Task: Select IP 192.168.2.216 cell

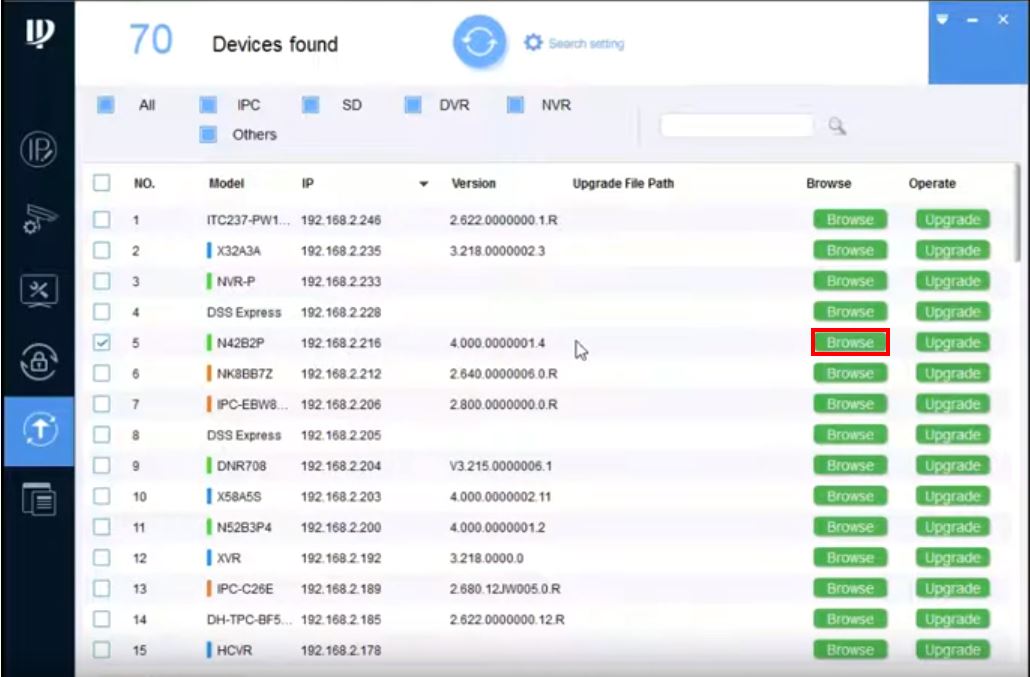Action: click(x=341, y=343)
